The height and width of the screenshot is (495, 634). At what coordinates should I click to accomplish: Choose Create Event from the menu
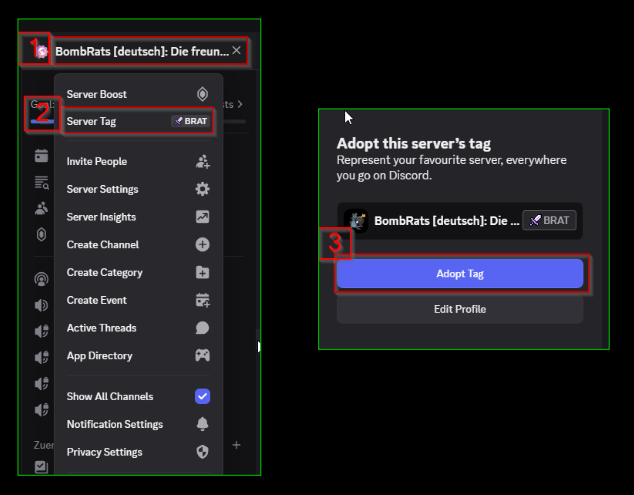[138, 300]
